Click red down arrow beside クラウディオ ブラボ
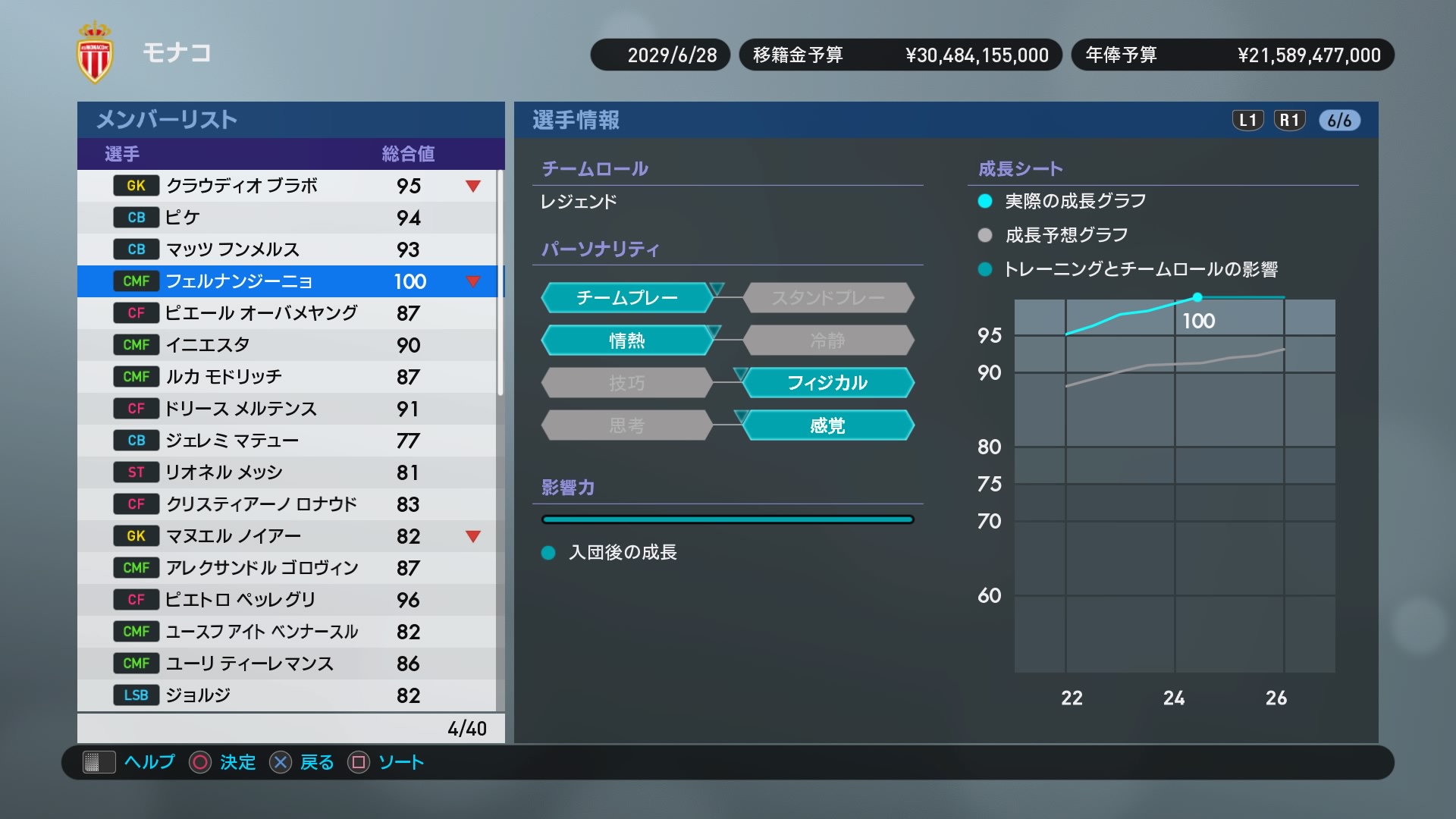The width and height of the screenshot is (1456, 819). (473, 187)
